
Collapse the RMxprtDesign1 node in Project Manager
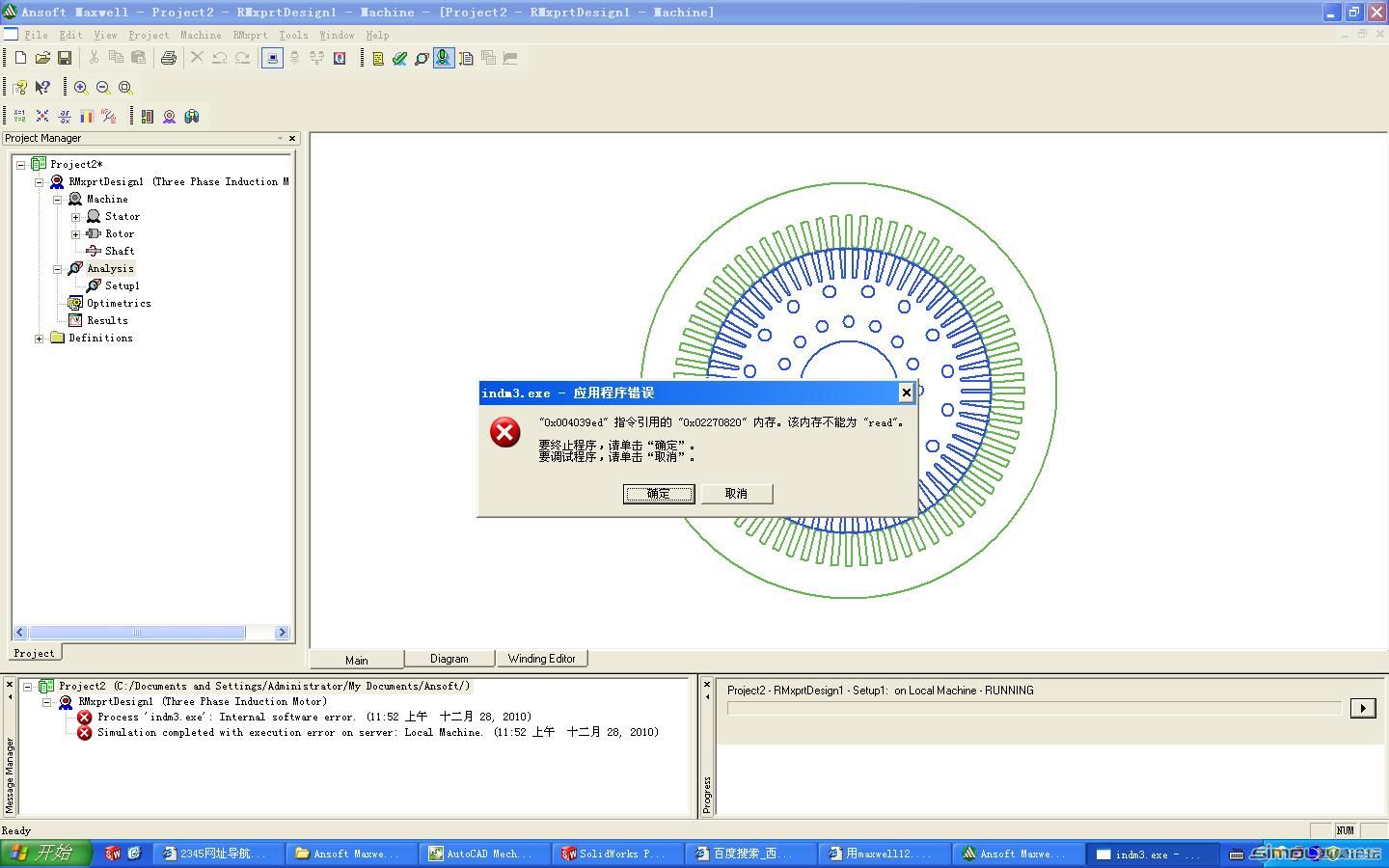(39, 181)
